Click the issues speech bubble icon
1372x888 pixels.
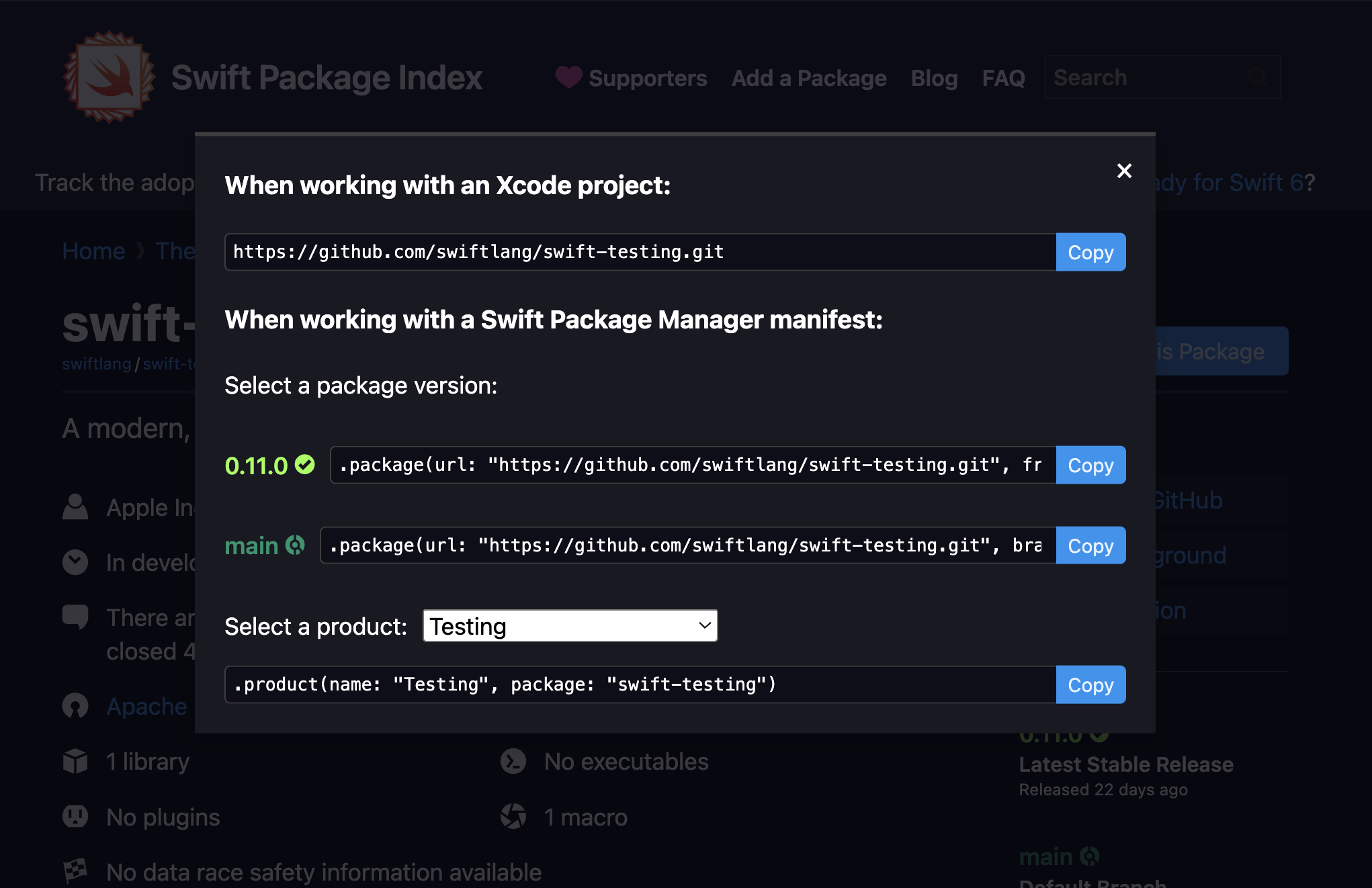pos(75,617)
